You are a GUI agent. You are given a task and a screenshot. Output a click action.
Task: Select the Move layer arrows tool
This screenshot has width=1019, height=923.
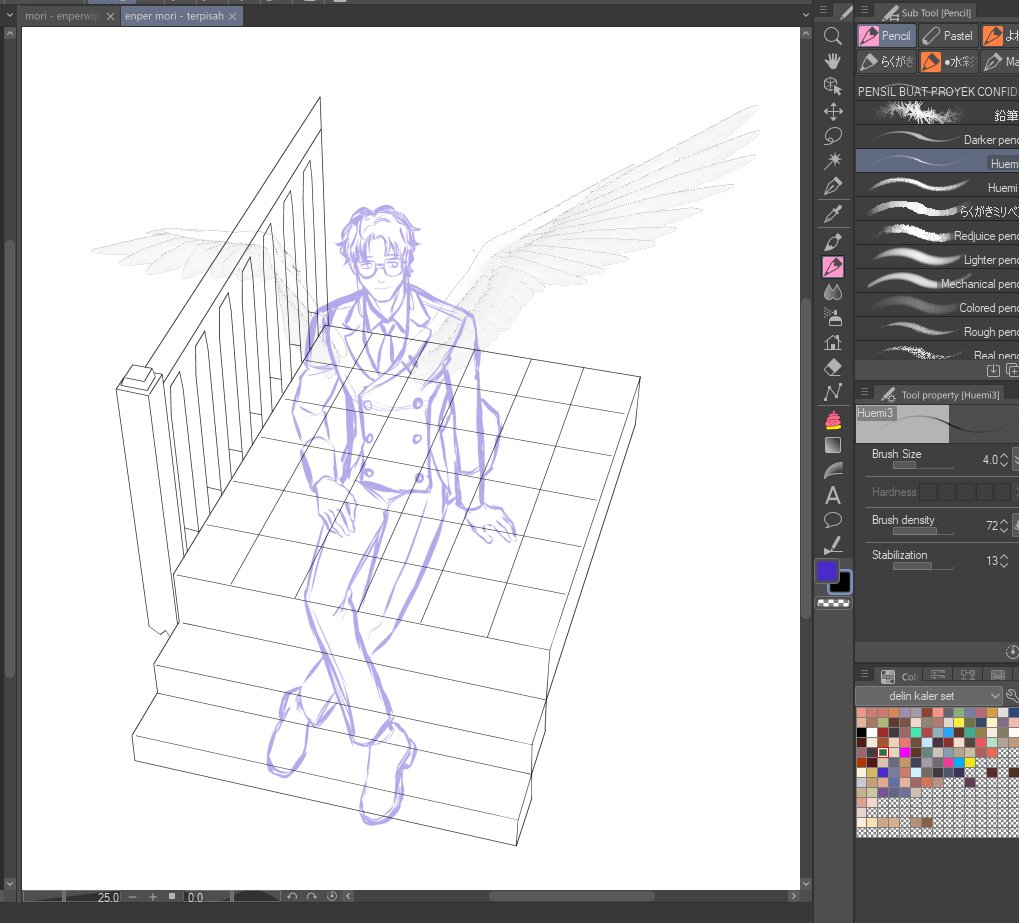point(832,111)
